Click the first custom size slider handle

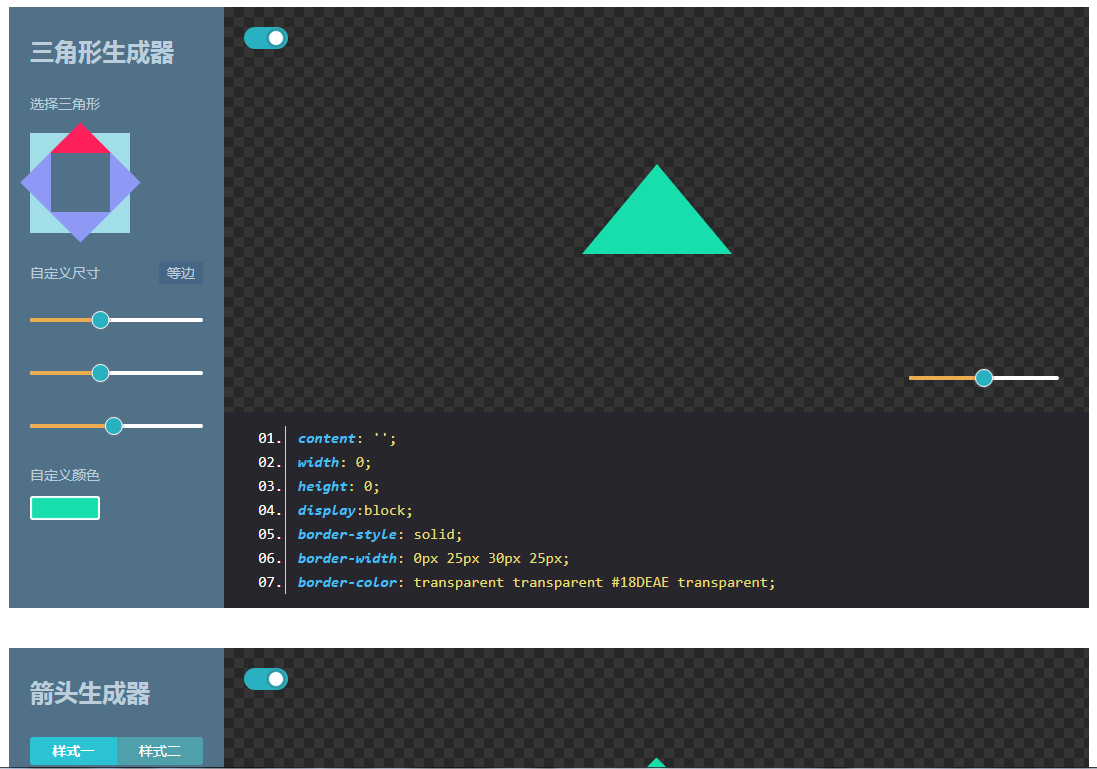point(100,320)
